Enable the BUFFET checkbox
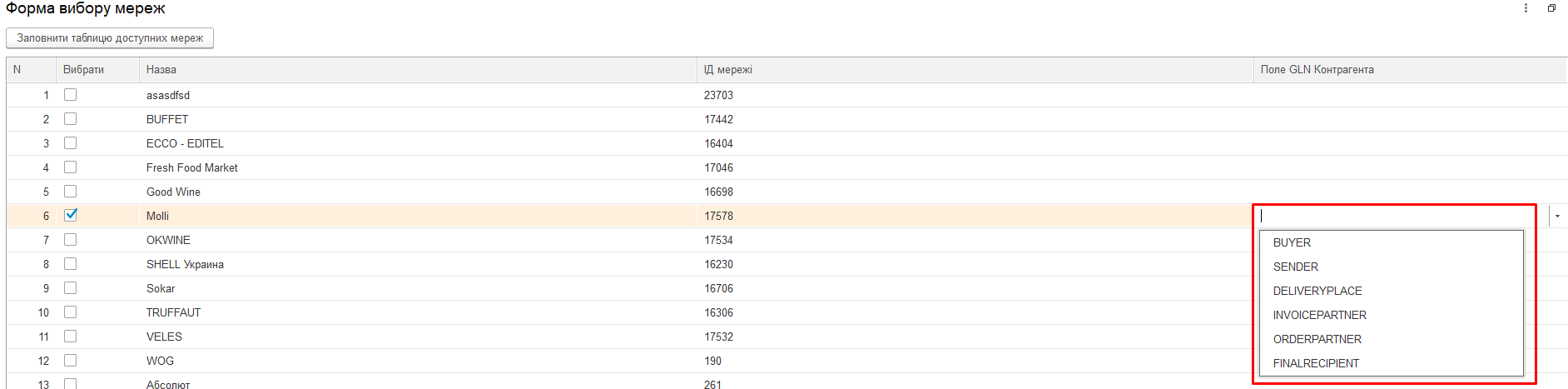The image size is (1568, 389). click(x=71, y=119)
